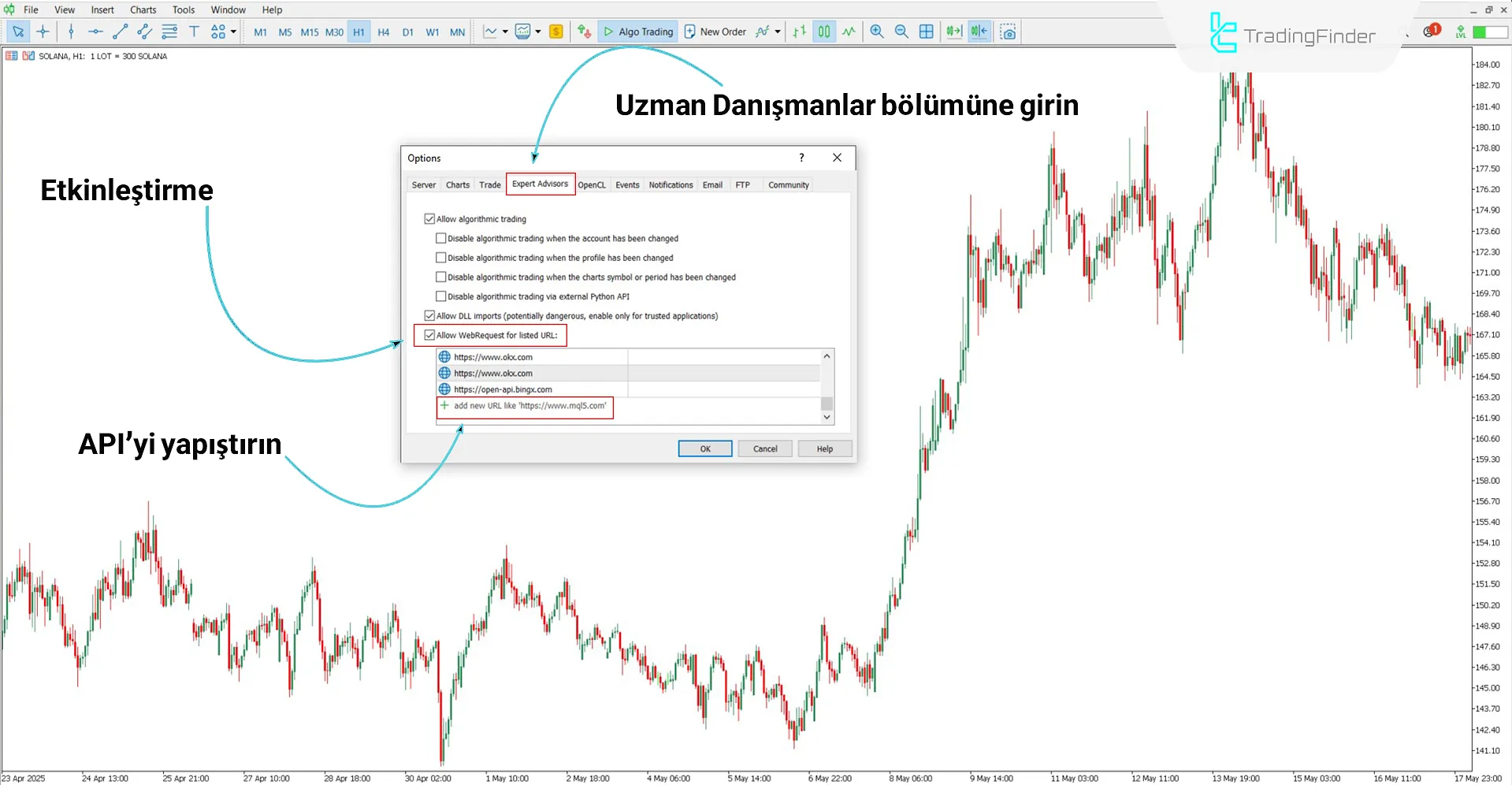
Task: Open the Tools menu
Action: (x=184, y=9)
